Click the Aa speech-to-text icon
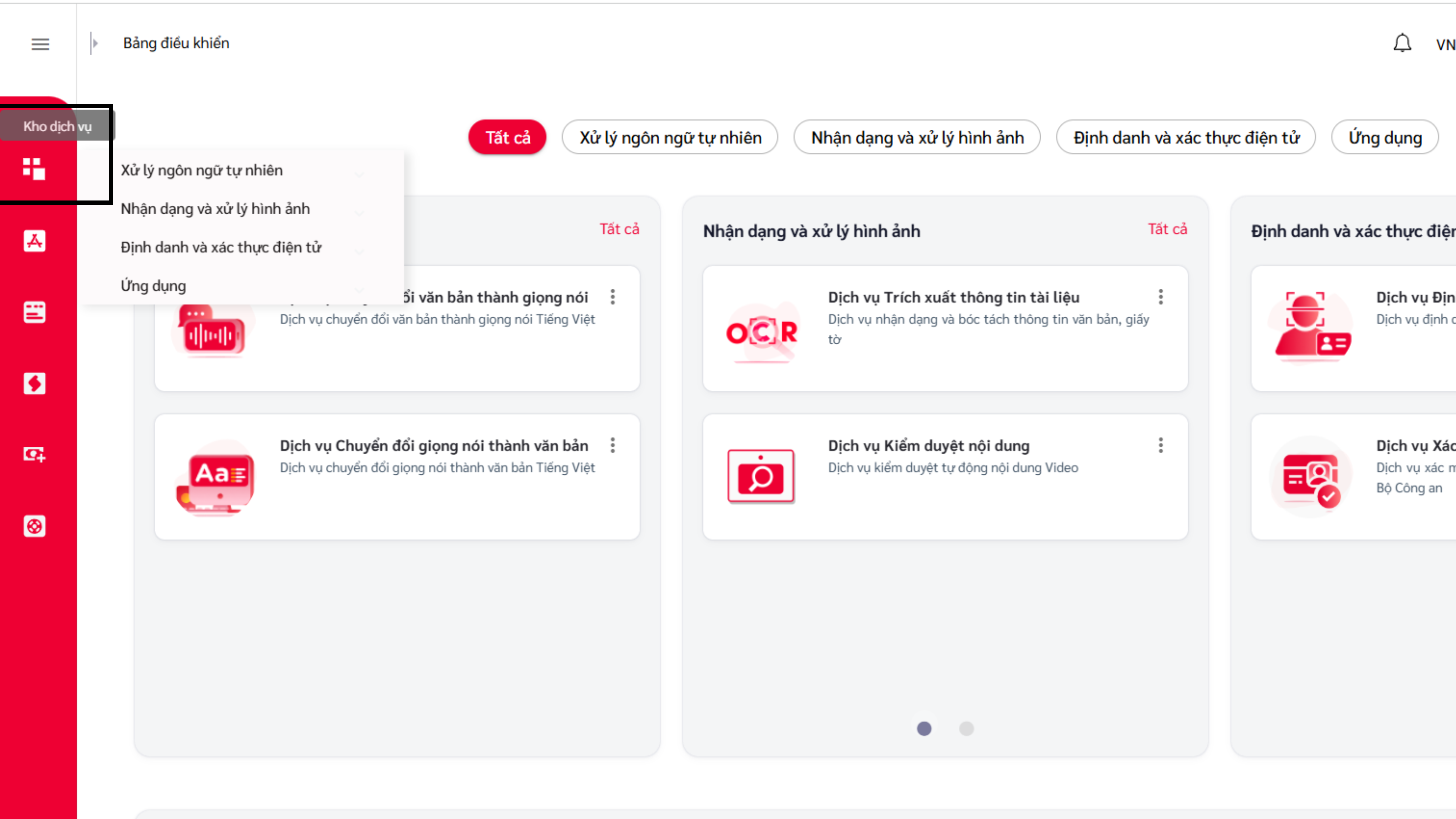1456x819 pixels. pos(215,477)
